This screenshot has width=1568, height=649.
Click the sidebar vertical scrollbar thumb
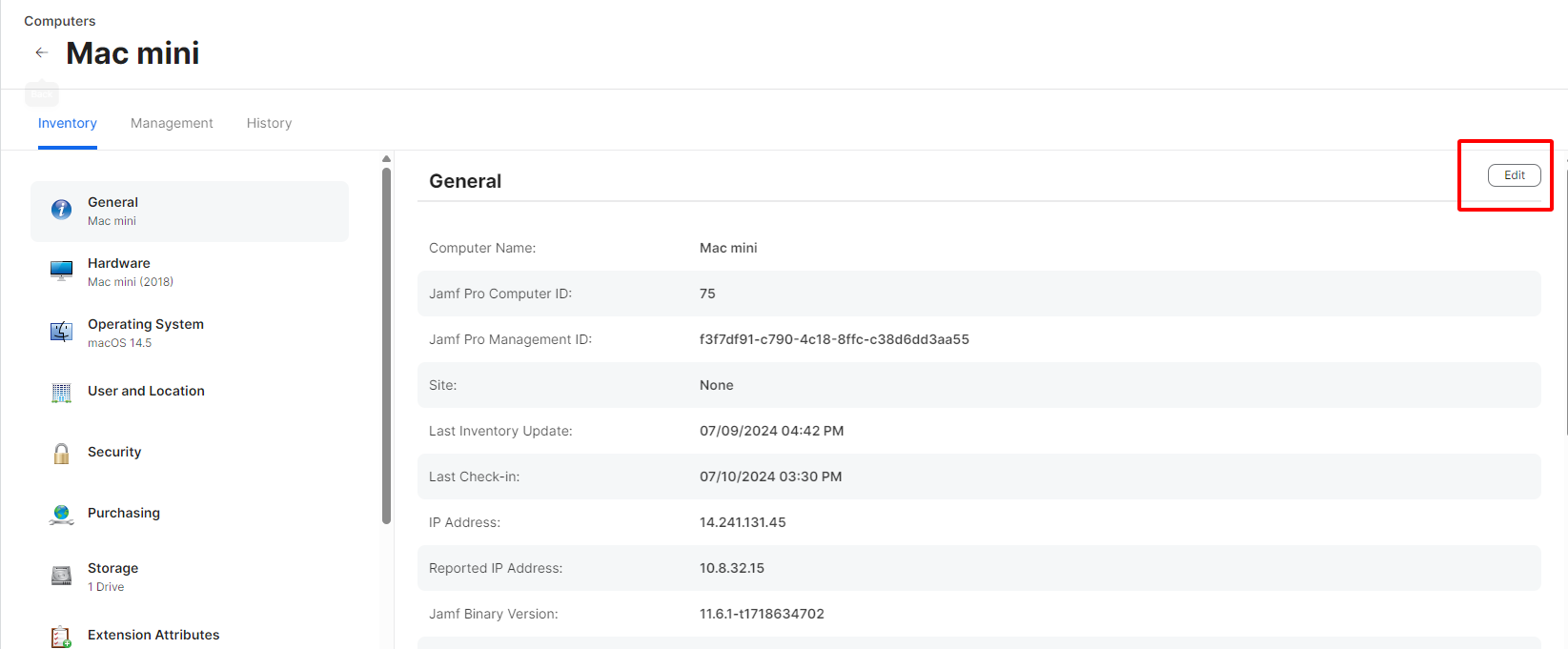(386, 343)
